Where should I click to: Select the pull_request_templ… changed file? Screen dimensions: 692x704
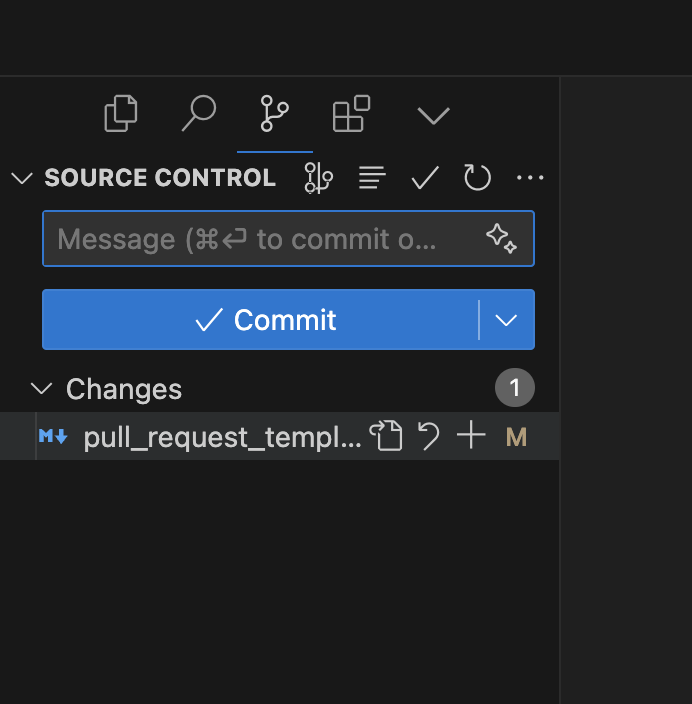click(220, 437)
